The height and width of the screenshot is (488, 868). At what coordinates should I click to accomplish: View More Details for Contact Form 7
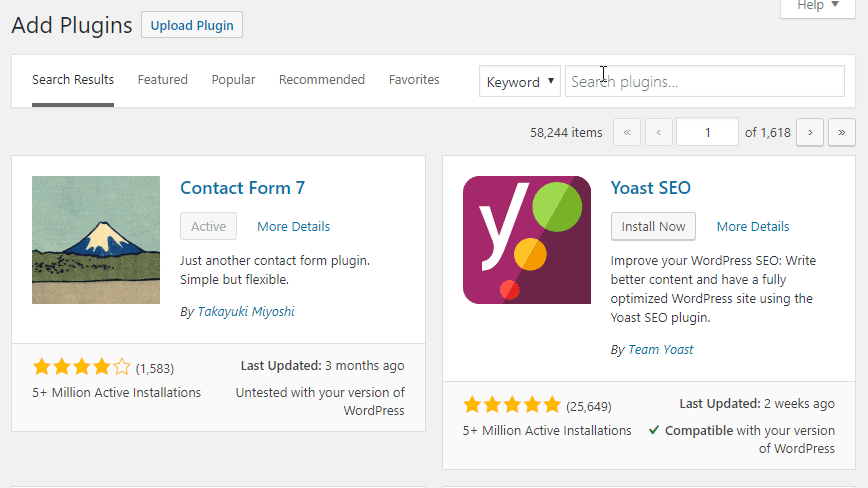click(x=293, y=227)
